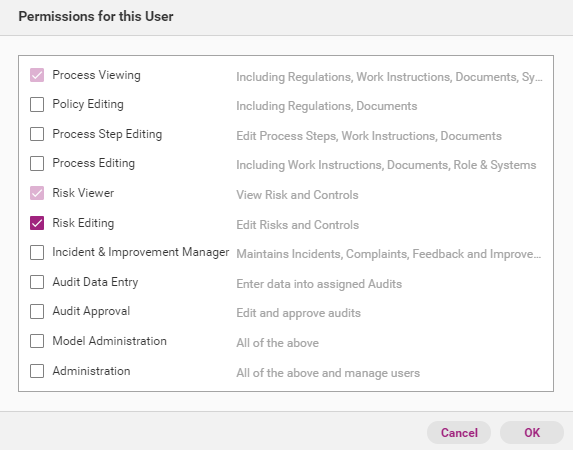This screenshot has width=573, height=450.
Task: Enable the Audit Data Entry checkbox
Action: click(37, 282)
